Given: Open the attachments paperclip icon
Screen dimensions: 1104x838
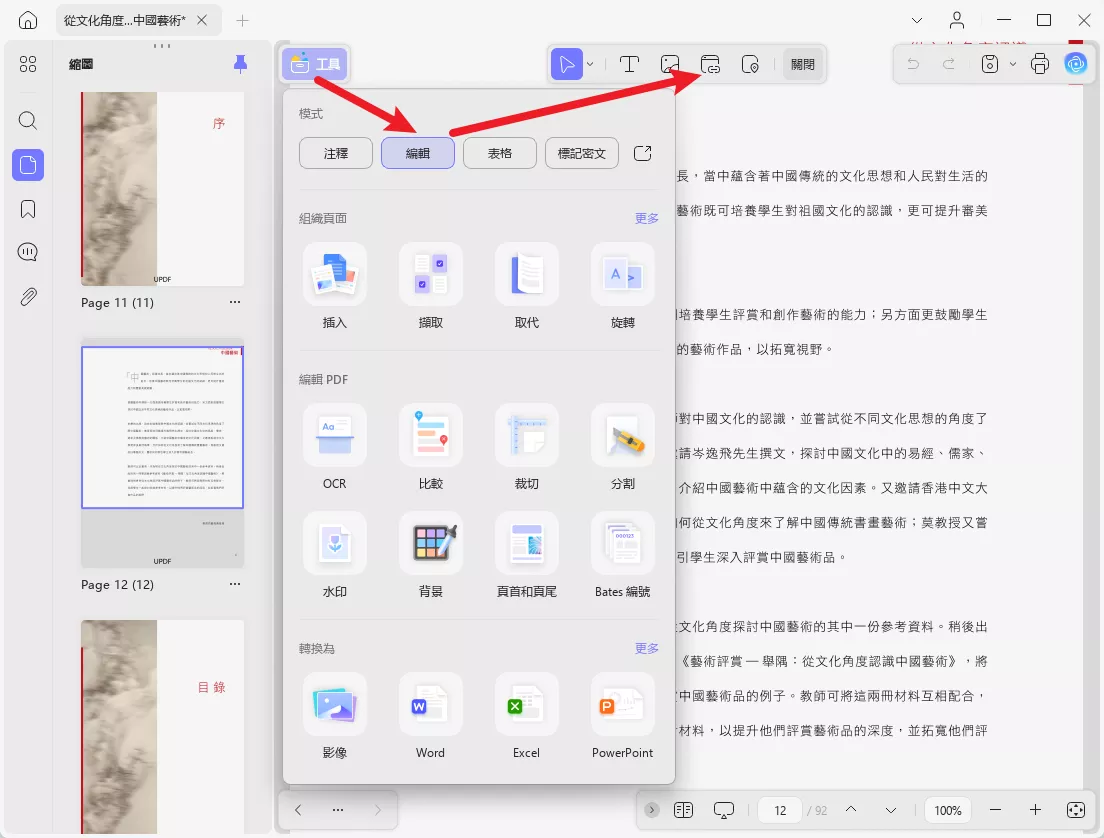Looking at the screenshot, I should click(27, 296).
